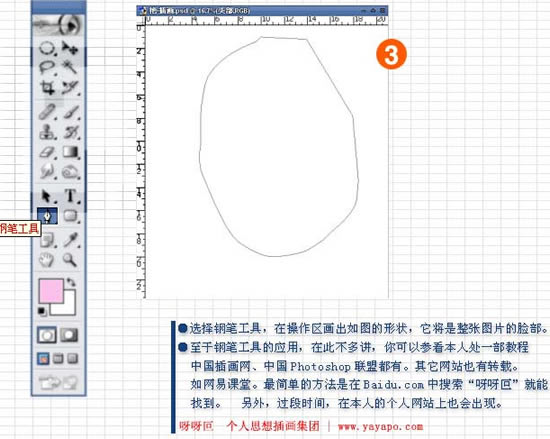Image resolution: width=550 pixels, height=439 pixels.
Task: Select the History Brush tool
Action: pyautogui.click(x=71, y=132)
